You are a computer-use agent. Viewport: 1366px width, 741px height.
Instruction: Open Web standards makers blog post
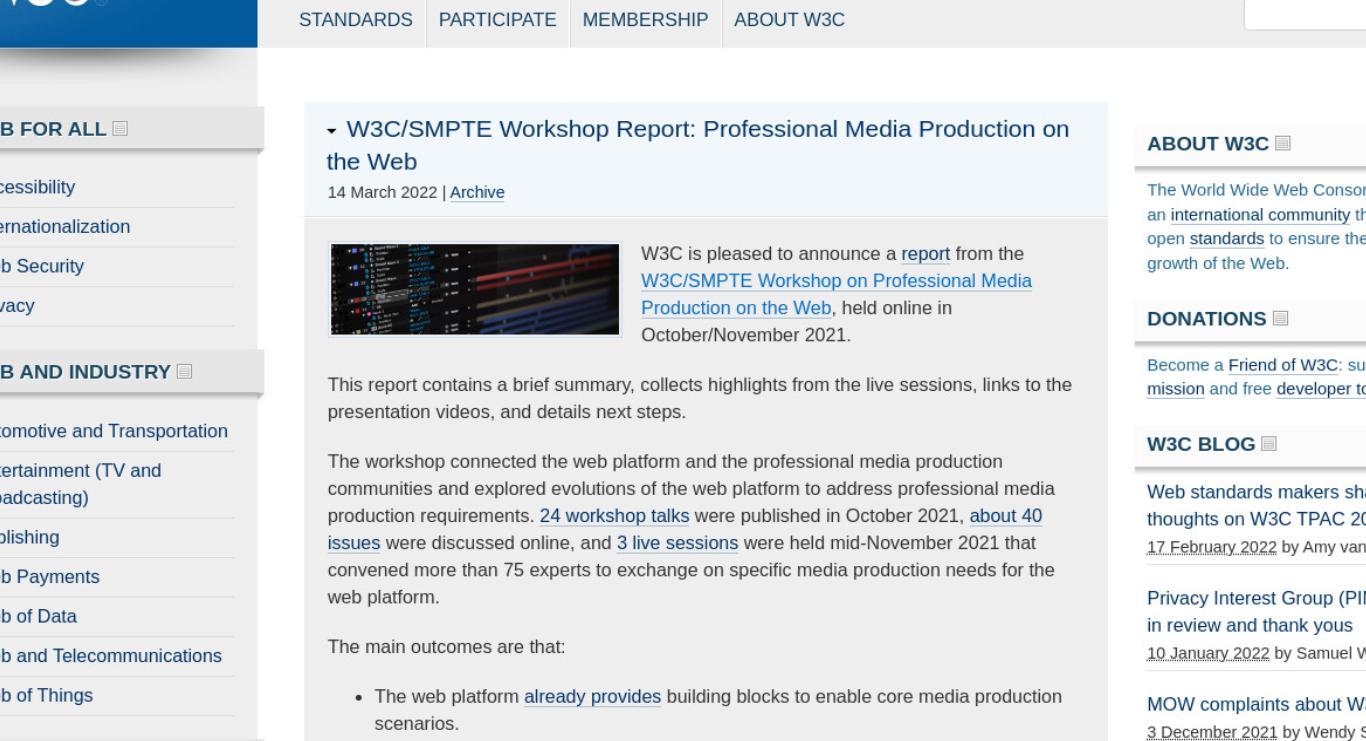click(x=1256, y=505)
